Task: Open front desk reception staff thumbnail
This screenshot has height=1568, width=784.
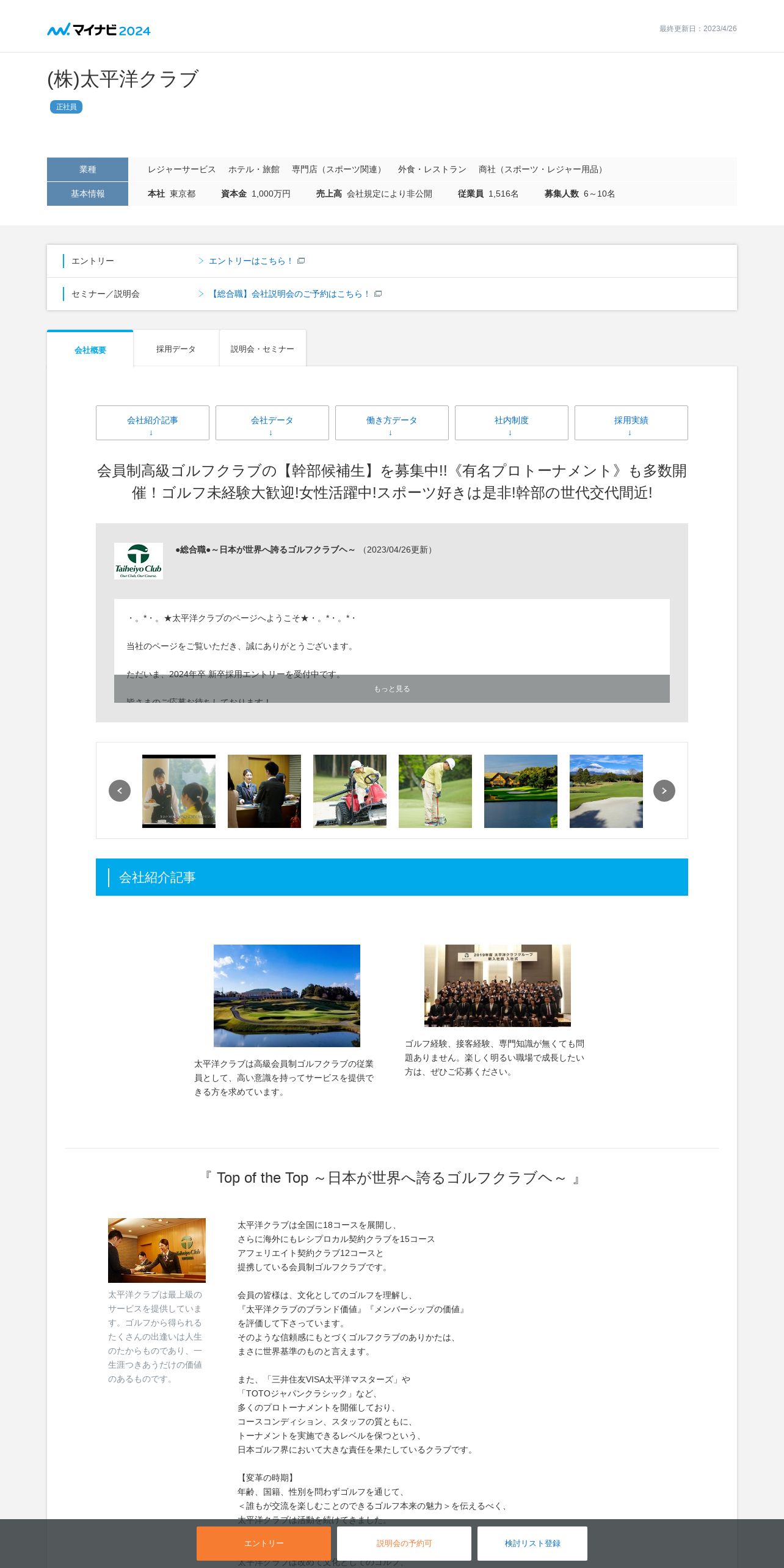Action: click(264, 791)
